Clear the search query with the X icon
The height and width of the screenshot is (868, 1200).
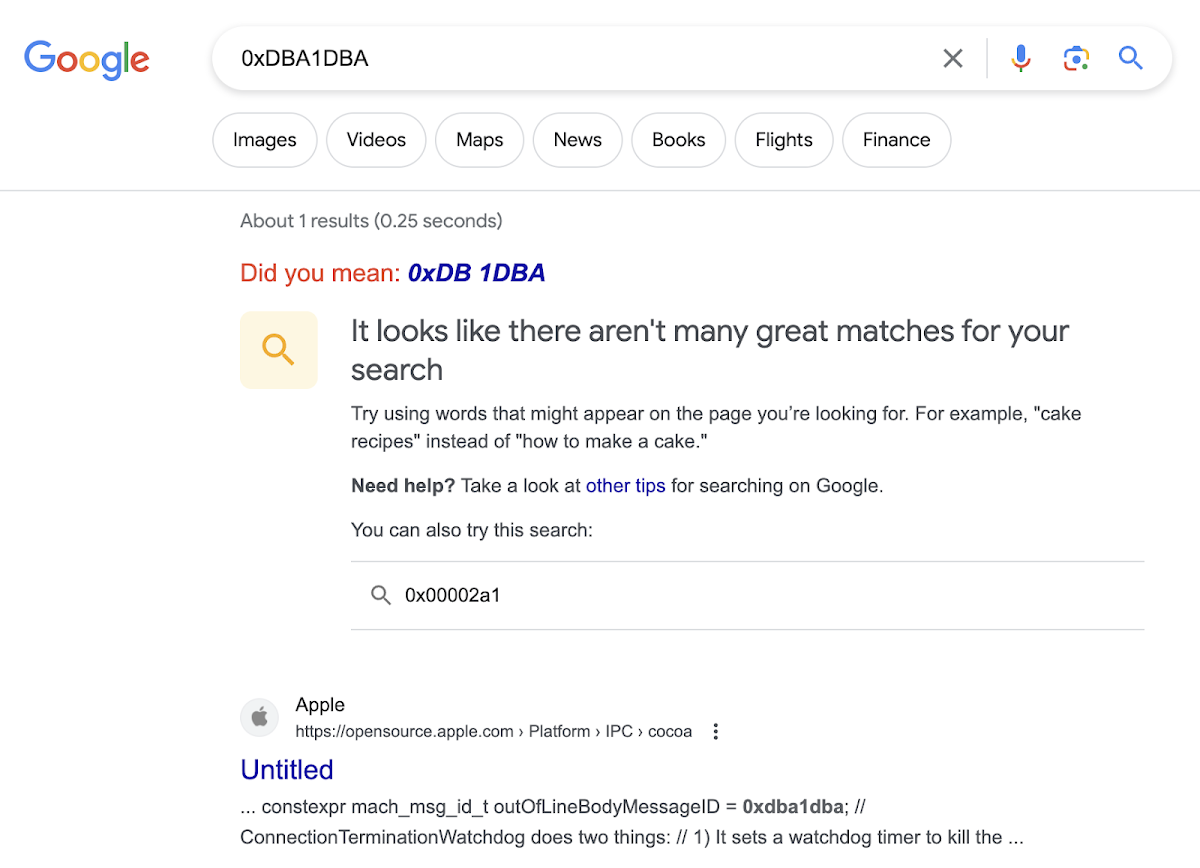(x=952, y=58)
